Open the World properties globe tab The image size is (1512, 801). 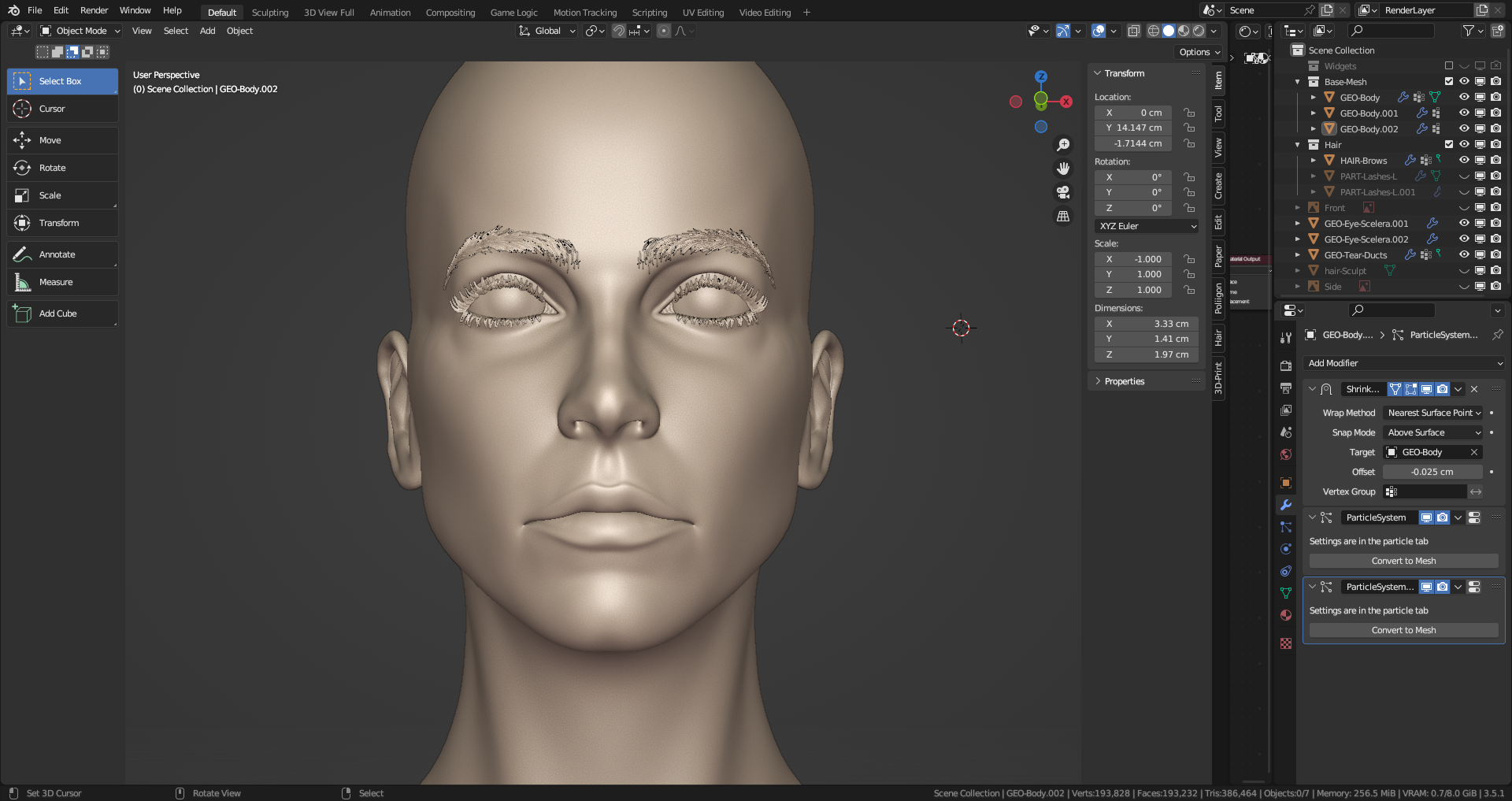1286,454
